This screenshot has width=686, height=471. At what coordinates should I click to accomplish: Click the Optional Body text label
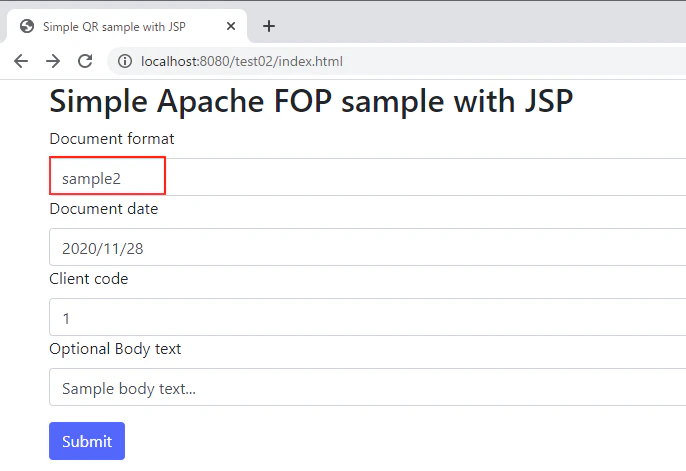pyautogui.click(x=115, y=349)
